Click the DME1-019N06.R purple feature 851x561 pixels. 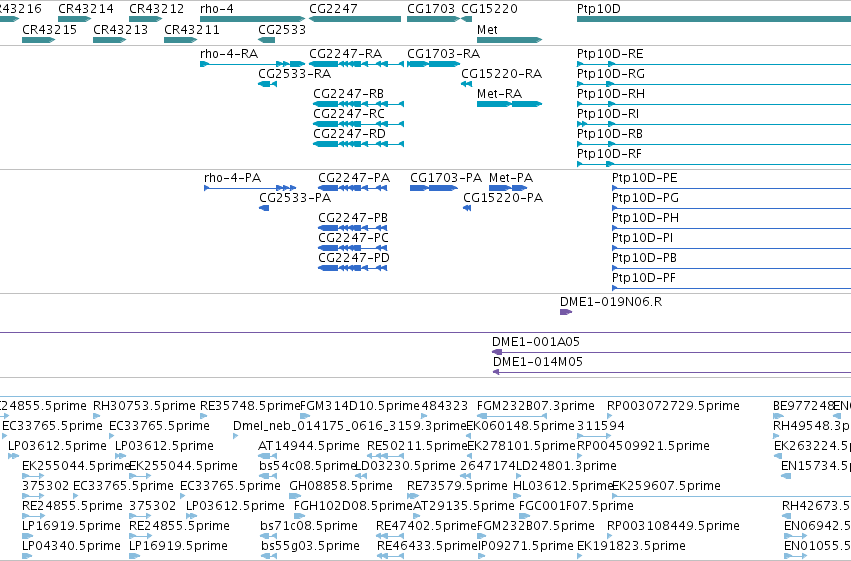(566, 312)
